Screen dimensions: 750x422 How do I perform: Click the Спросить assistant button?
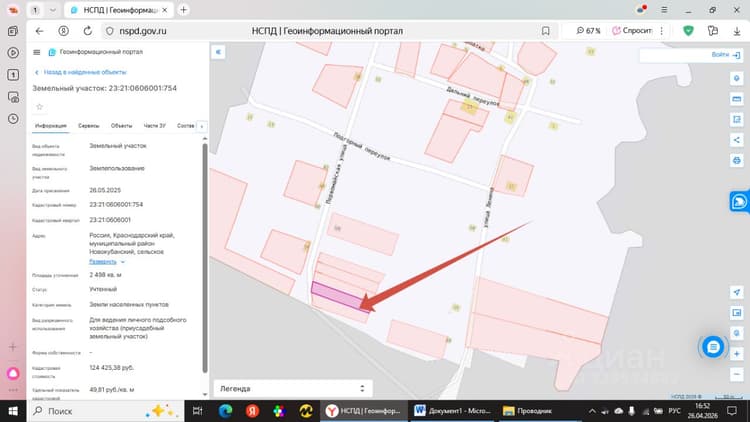point(631,31)
